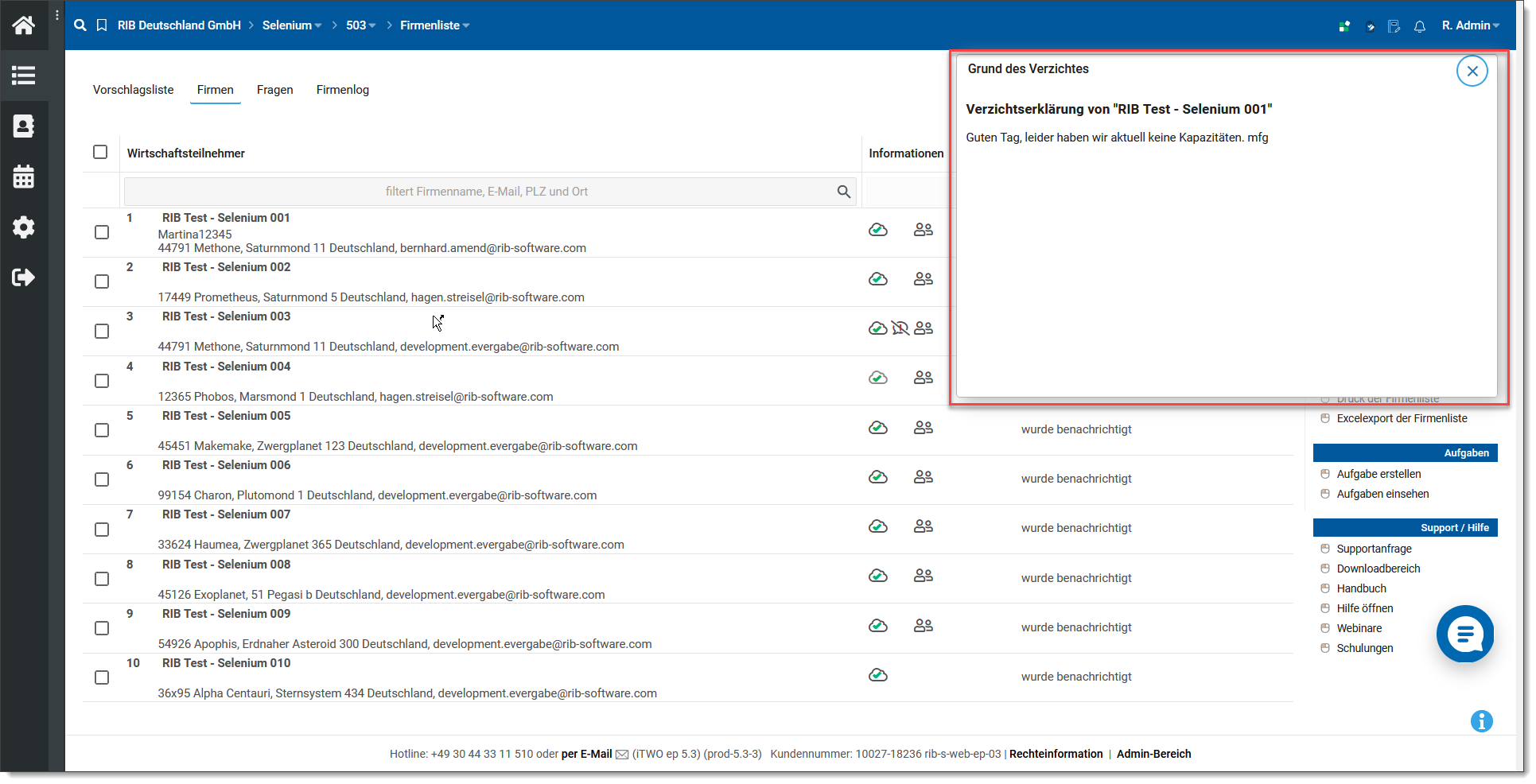Switch to the Fragen tab
Viewport: 1536px width, 784px height.
pyautogui.click(x=275, y=90)
